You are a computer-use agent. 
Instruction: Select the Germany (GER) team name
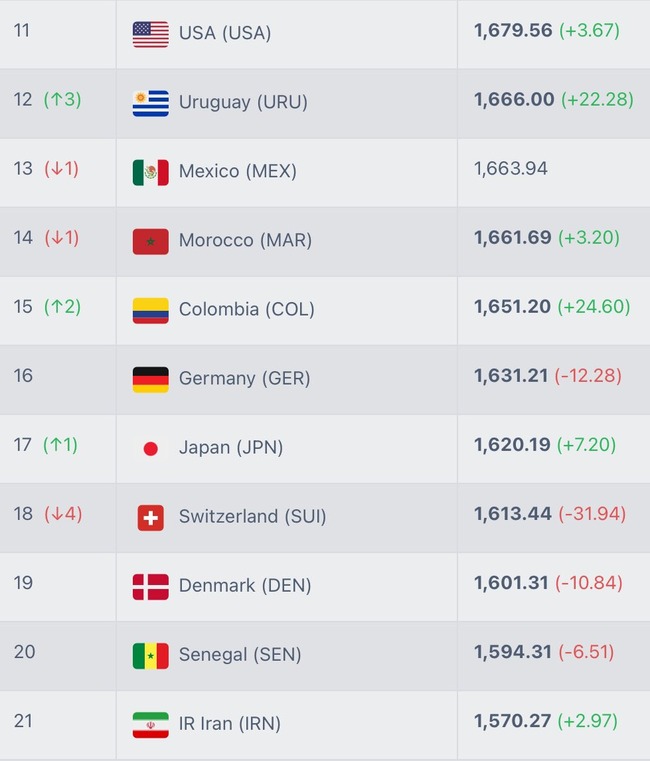coord(245,379)
